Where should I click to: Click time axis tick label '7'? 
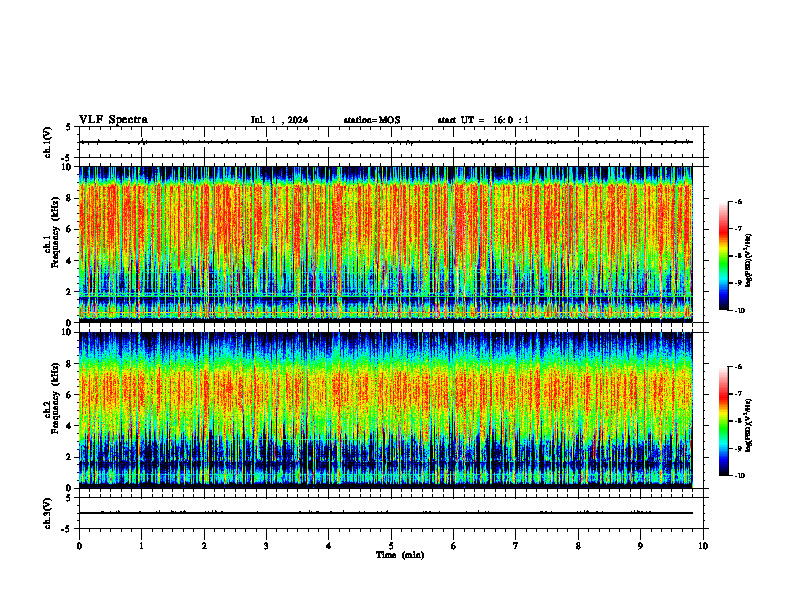pyautogui.click(x=516, y=546)
